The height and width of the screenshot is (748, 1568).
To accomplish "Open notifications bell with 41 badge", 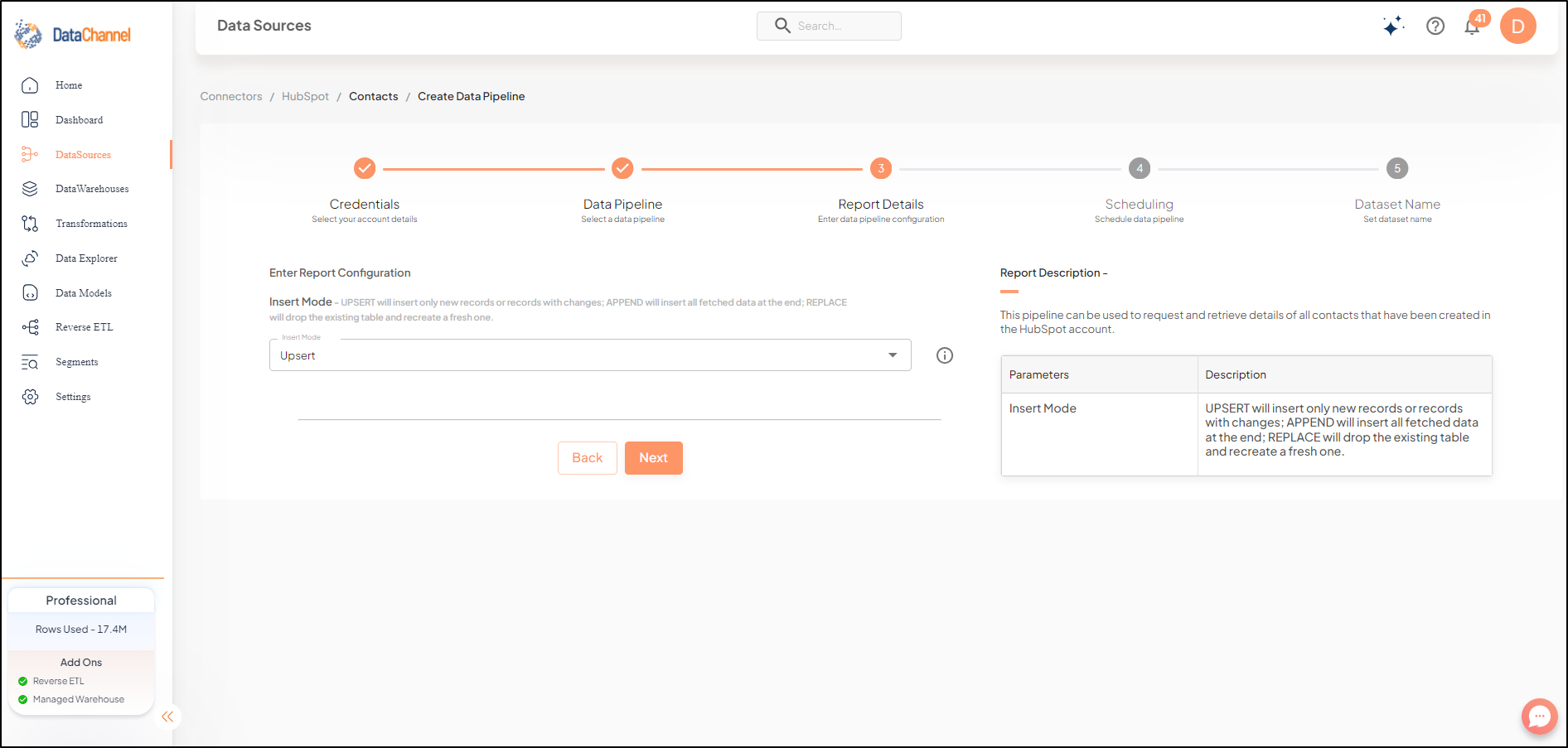I will (x=1473, y=26).
